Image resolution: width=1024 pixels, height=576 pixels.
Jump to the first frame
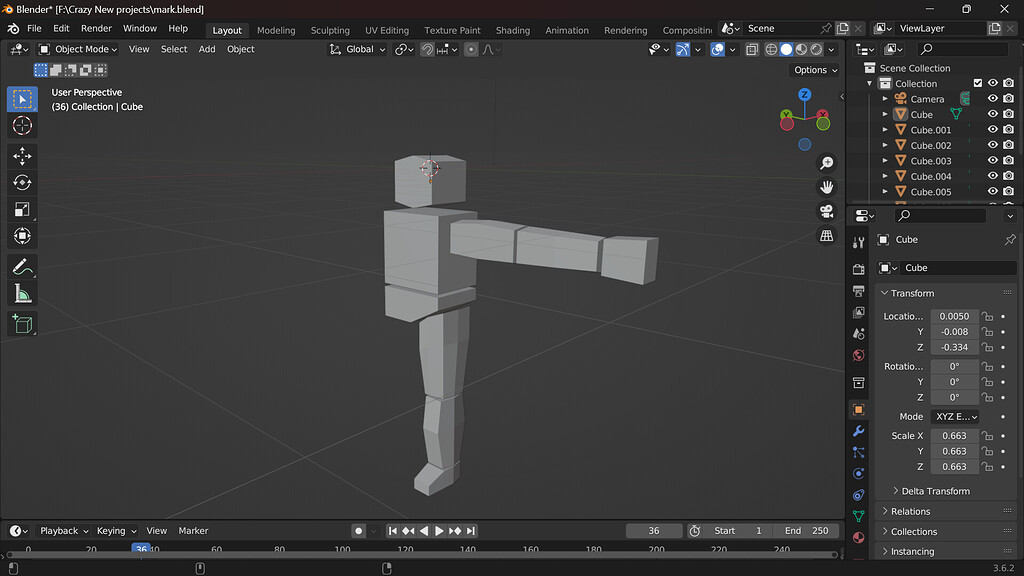[x=392, y=531]
